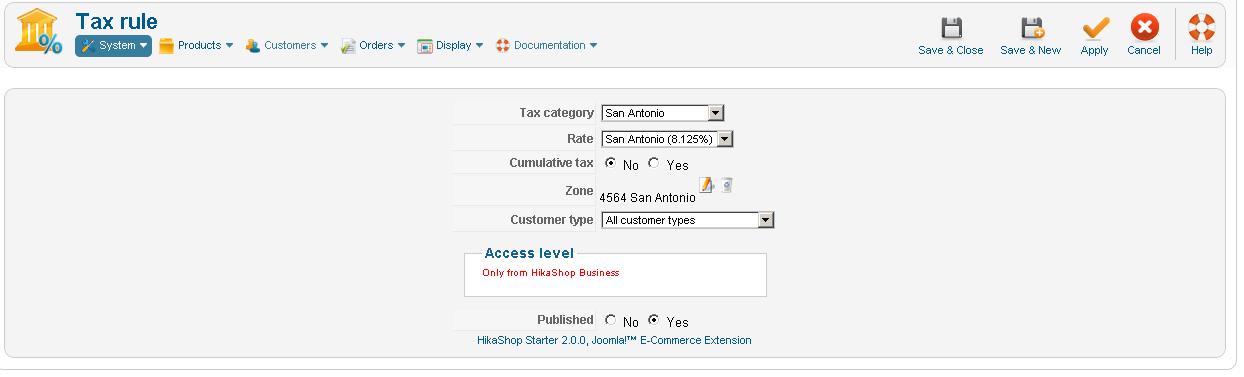
Task: Set Published to No
Action: 611,321
